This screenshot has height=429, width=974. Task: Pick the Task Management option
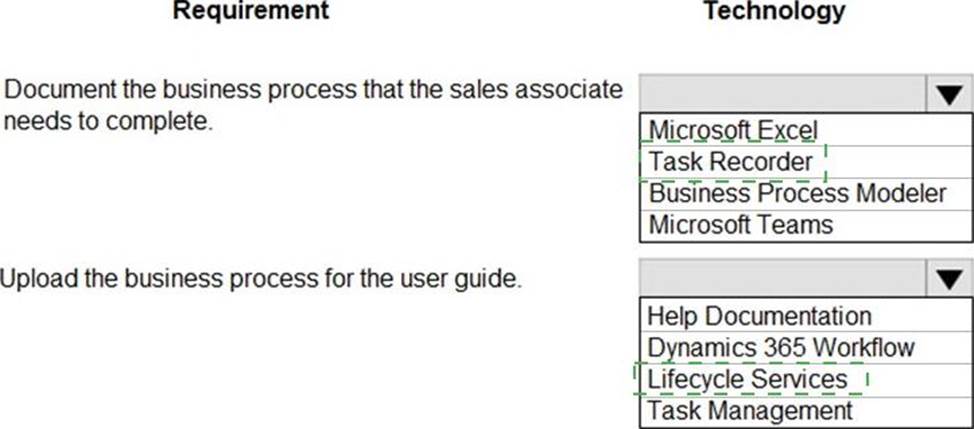coord(750,410)
